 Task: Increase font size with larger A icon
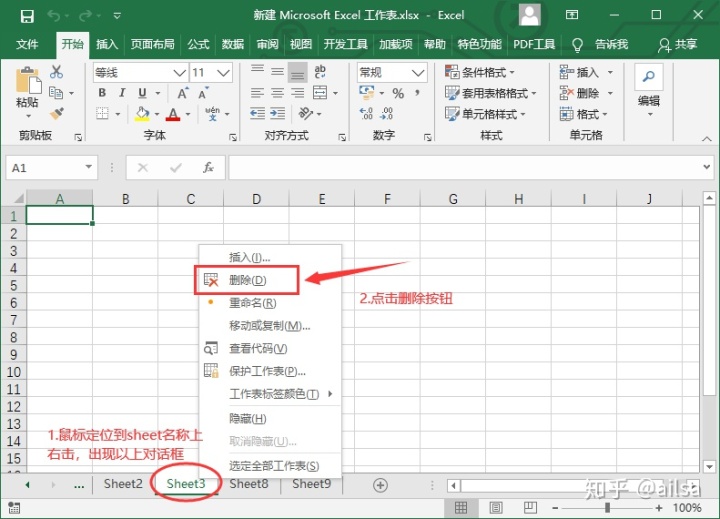click(183, 93)
